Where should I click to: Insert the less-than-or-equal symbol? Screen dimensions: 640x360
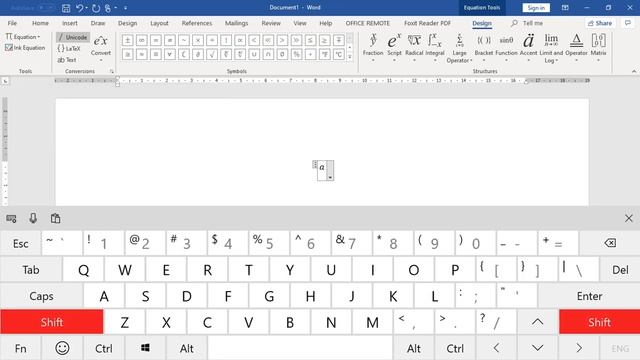click(310, 40)
